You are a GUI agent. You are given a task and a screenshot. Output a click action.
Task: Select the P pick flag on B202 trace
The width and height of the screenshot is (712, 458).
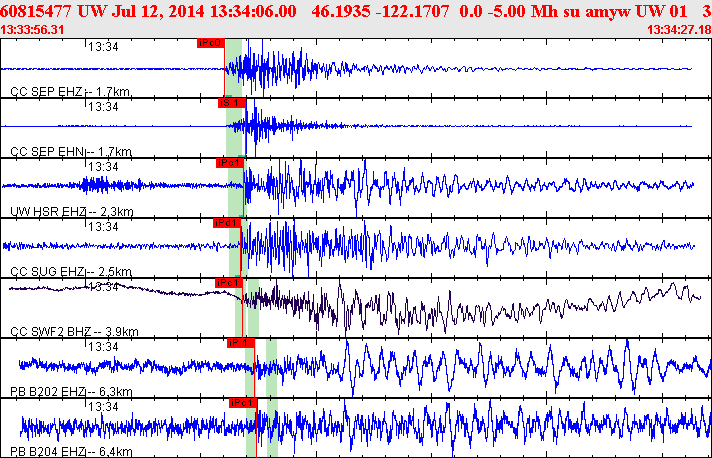(240, 342)
